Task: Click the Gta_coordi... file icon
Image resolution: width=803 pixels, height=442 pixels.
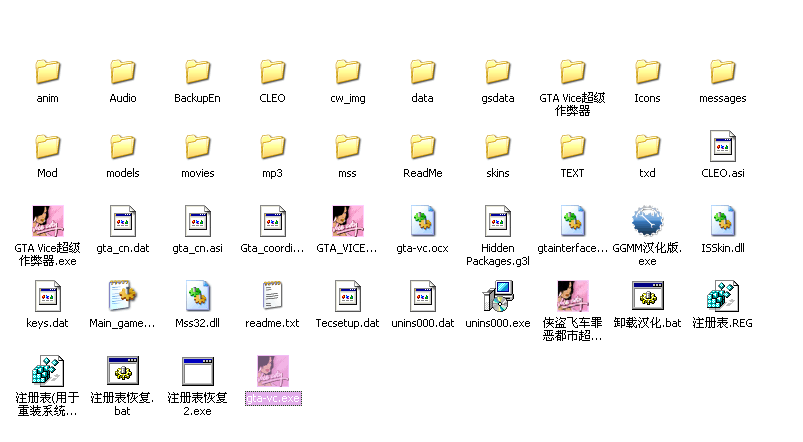Action: pyautogui.click(x=272, y=221)
